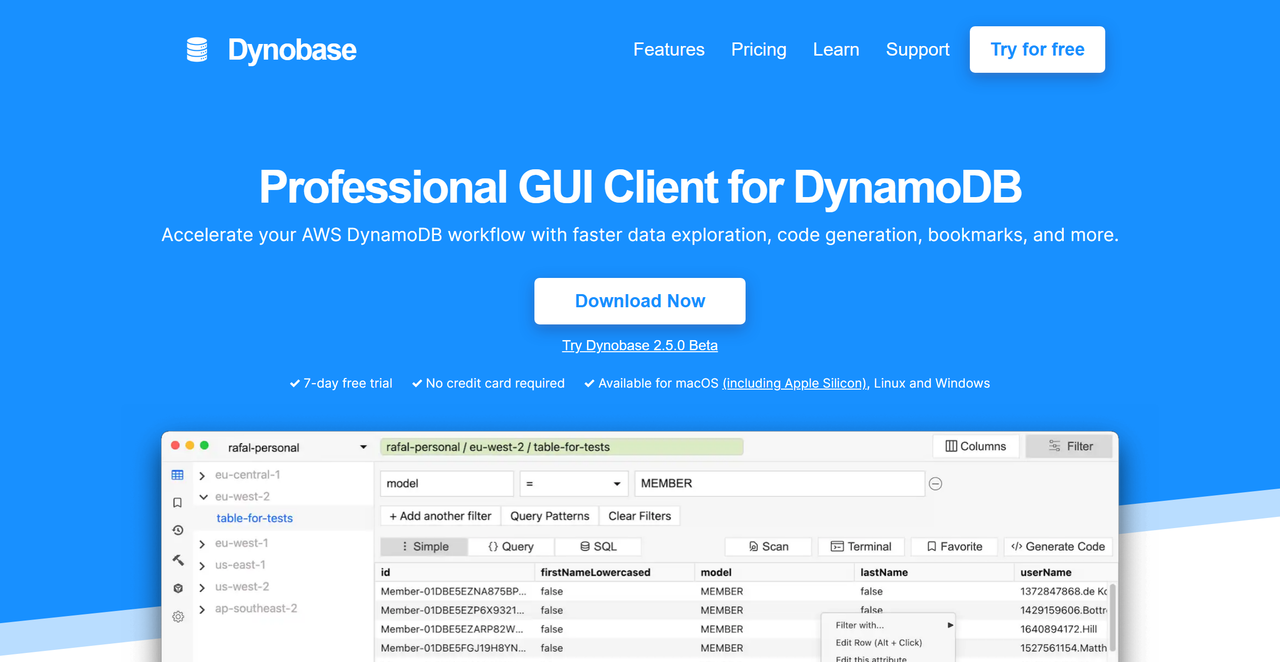Click the firstNameLowercased column header
Image resolution: width=1280 pixels, height=662 pixels.
coord(615,573)
